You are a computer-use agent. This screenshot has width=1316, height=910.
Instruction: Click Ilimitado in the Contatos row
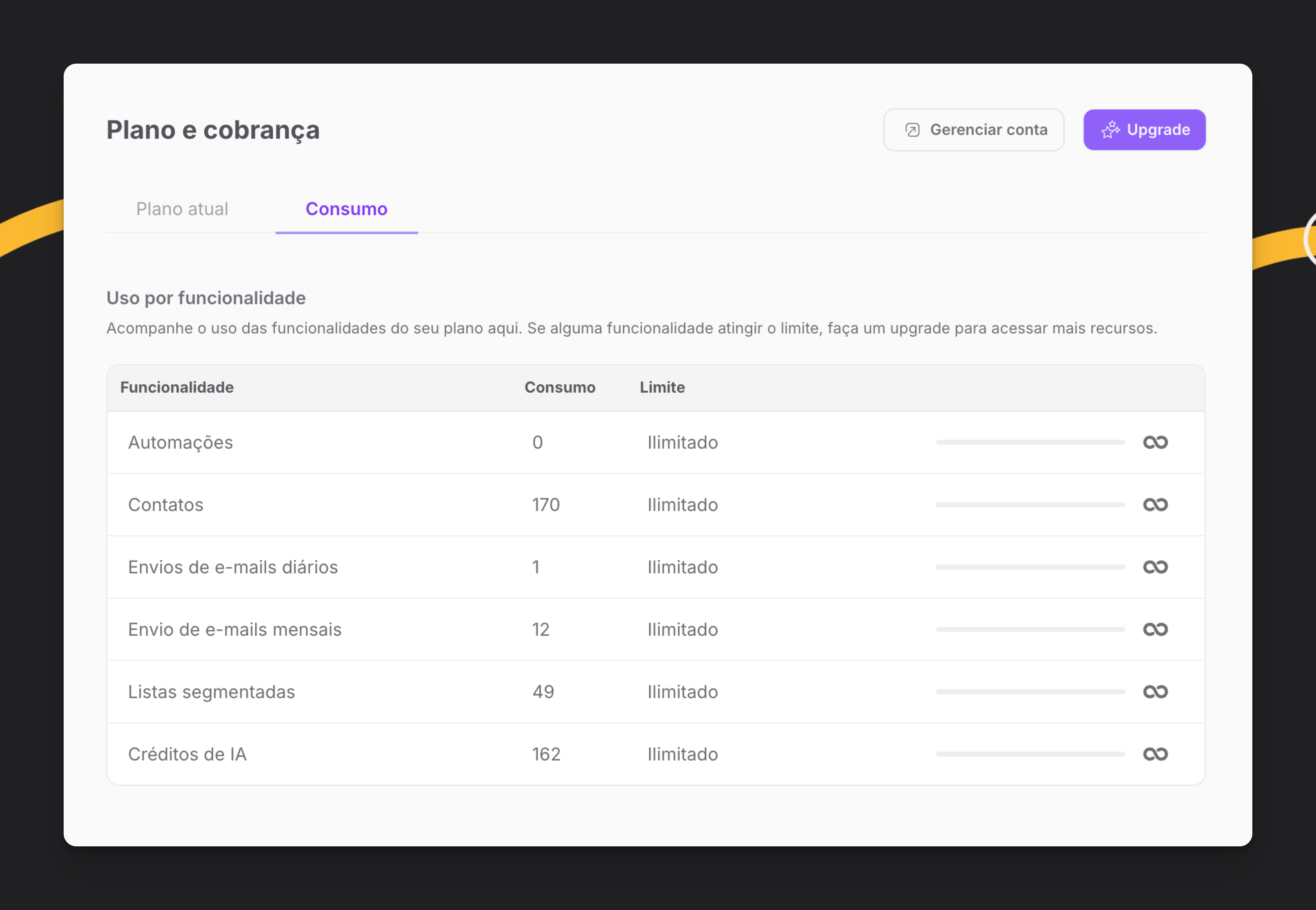pyautogui.click(x=682, y=505)
